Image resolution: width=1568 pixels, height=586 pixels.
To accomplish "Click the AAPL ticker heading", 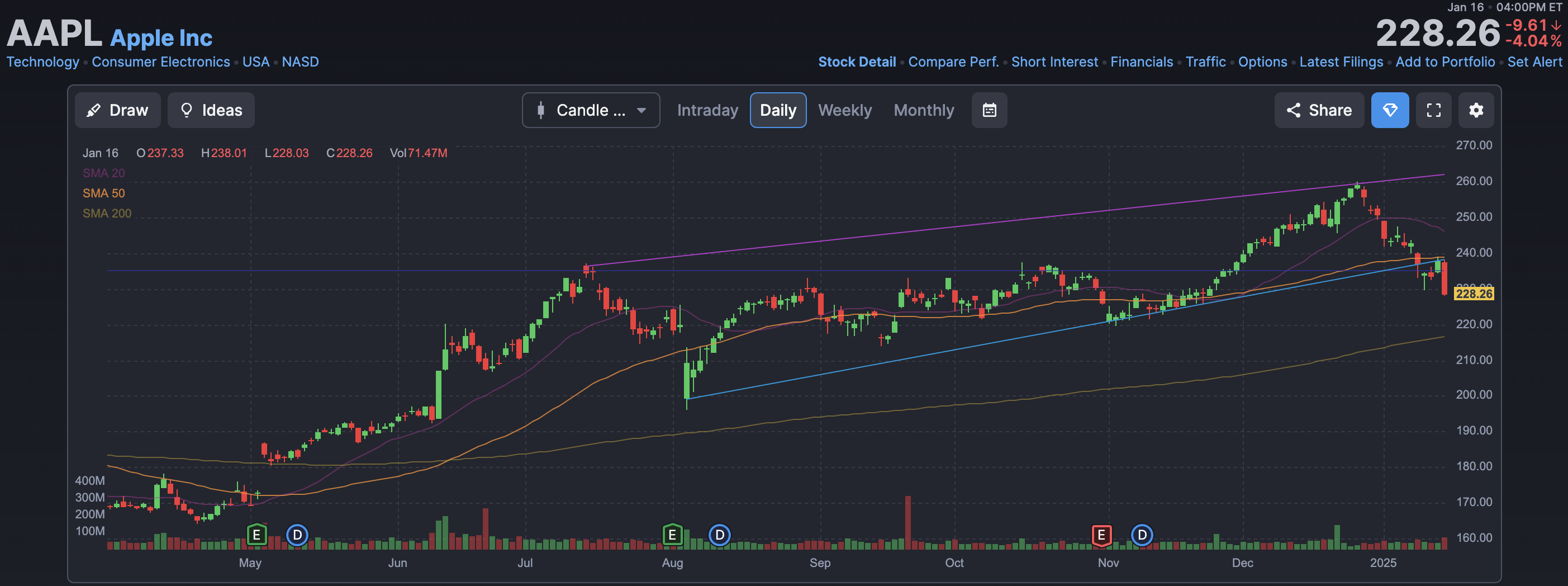I will pos(54,33).
